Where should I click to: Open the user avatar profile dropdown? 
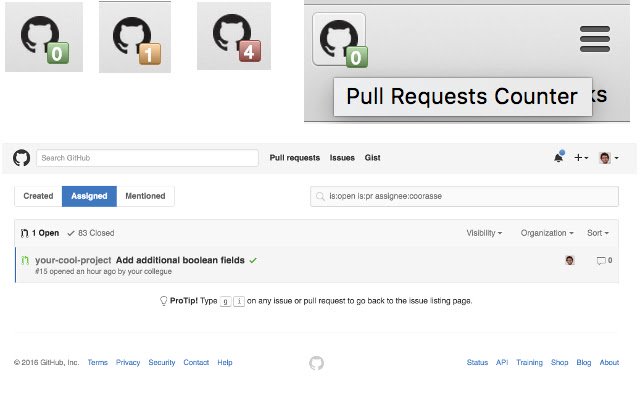click(x=609, y=158)
